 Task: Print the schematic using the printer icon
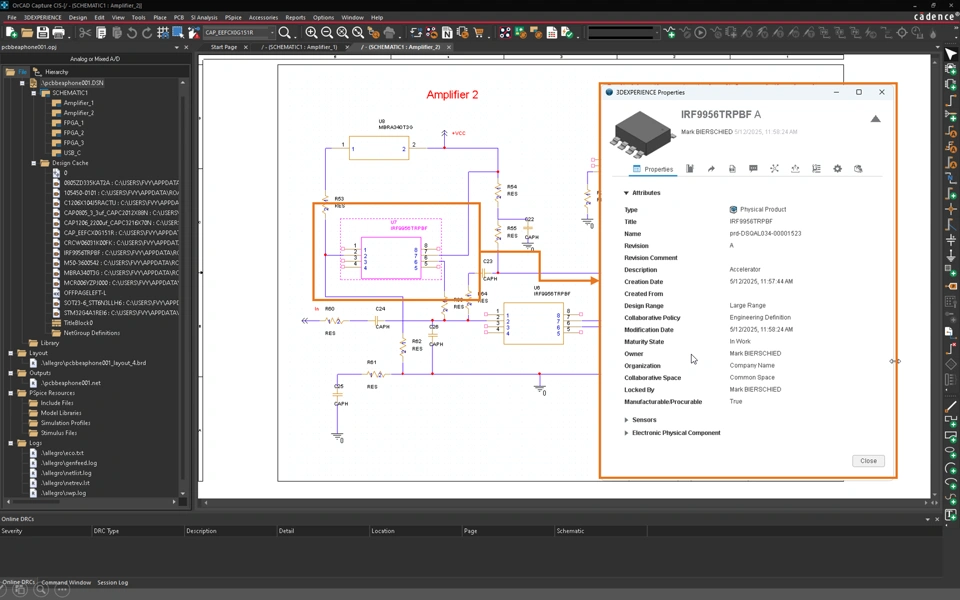pyautogui.click(x=59, y=32)
